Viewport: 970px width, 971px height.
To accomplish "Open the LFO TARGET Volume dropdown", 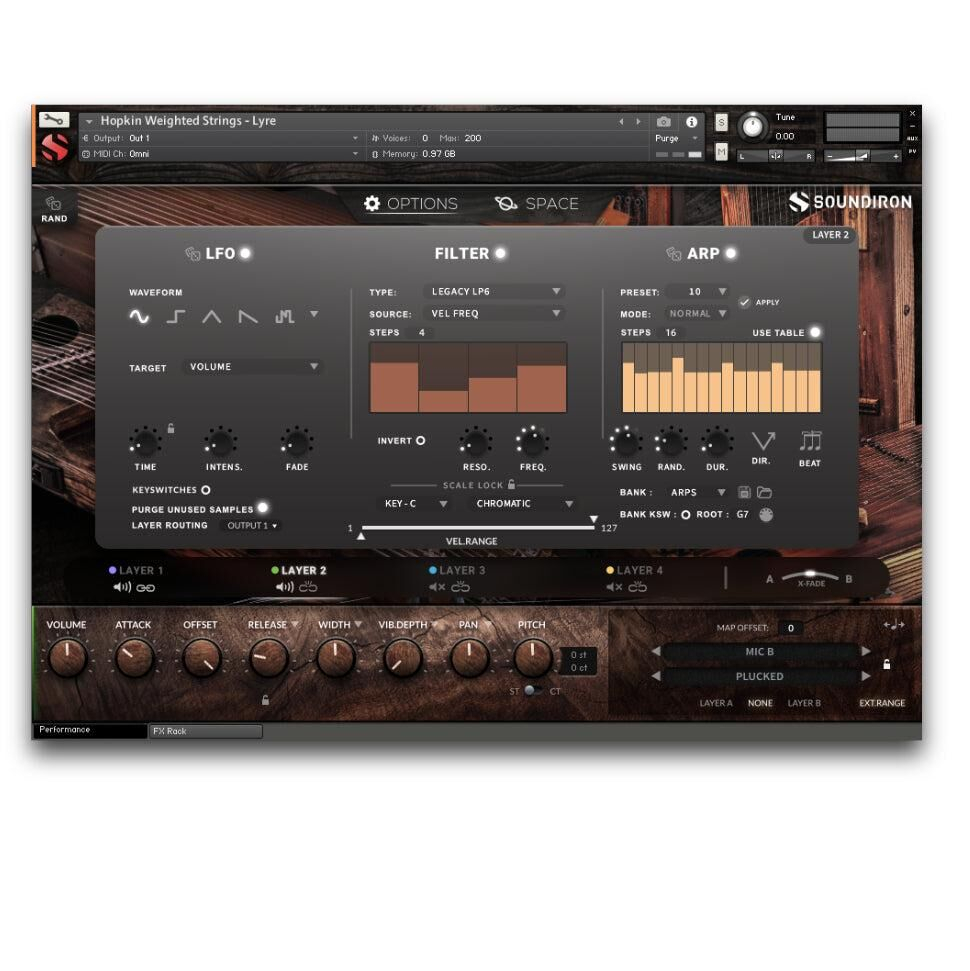I will tap(253, 367).
